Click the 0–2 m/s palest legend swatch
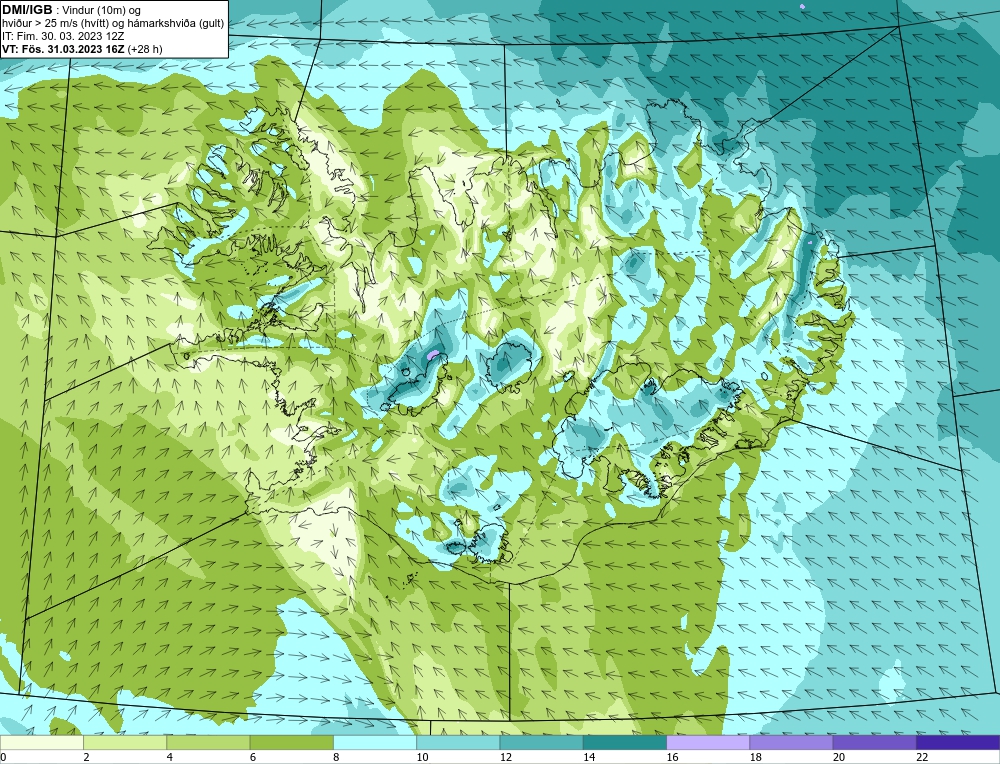 tap(42, 743)
